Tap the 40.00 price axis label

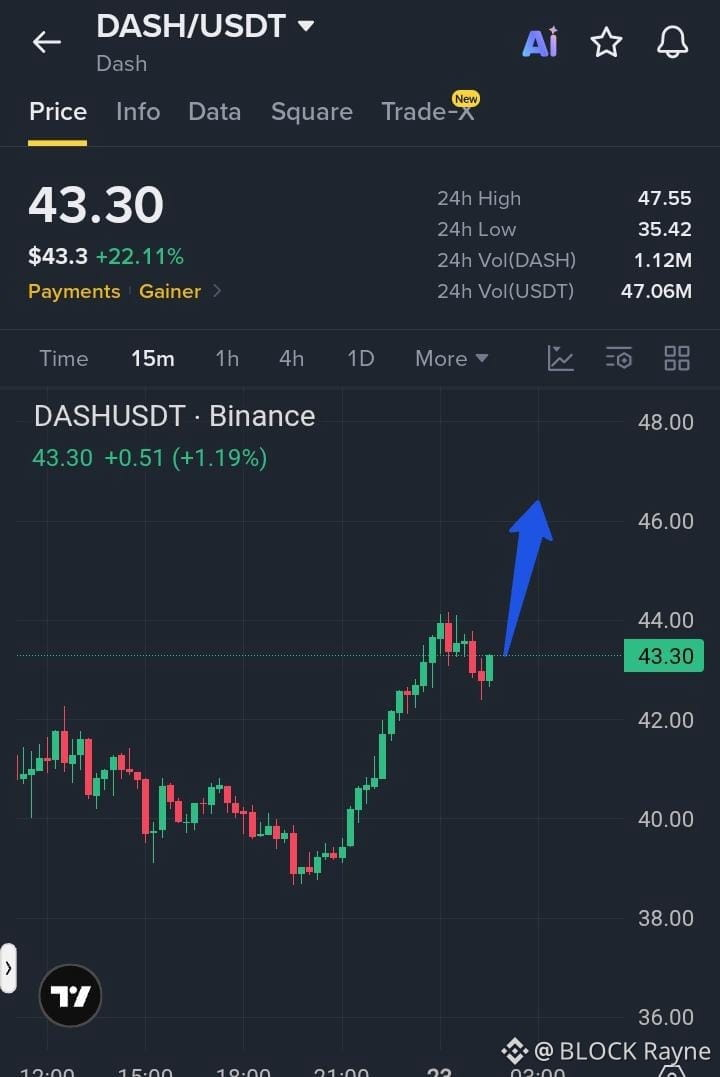665,819
